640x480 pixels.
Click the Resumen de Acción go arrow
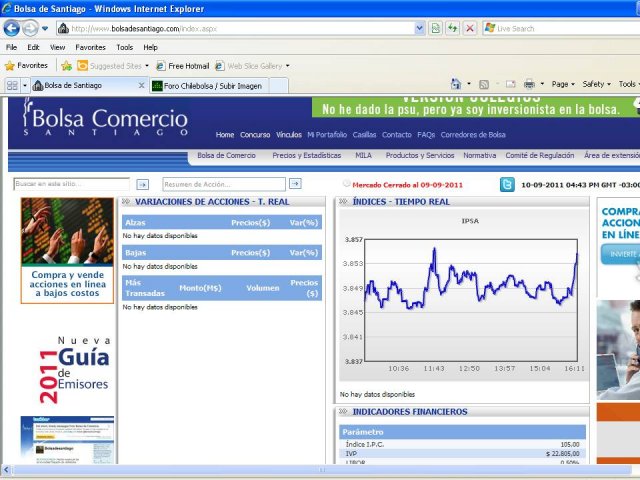(x=295, y=184)
